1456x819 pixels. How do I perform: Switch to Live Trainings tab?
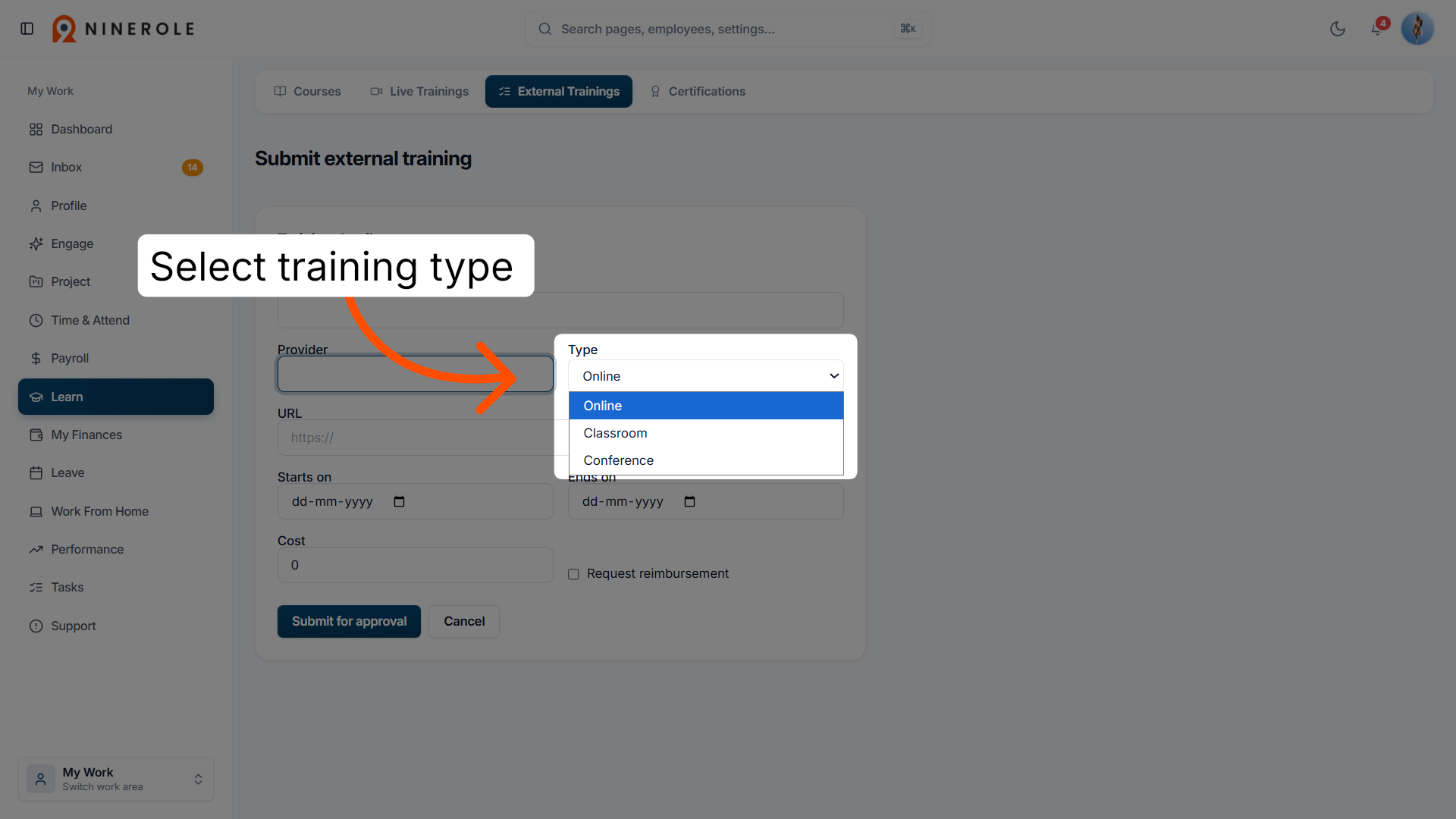click(x=419, y=91)
